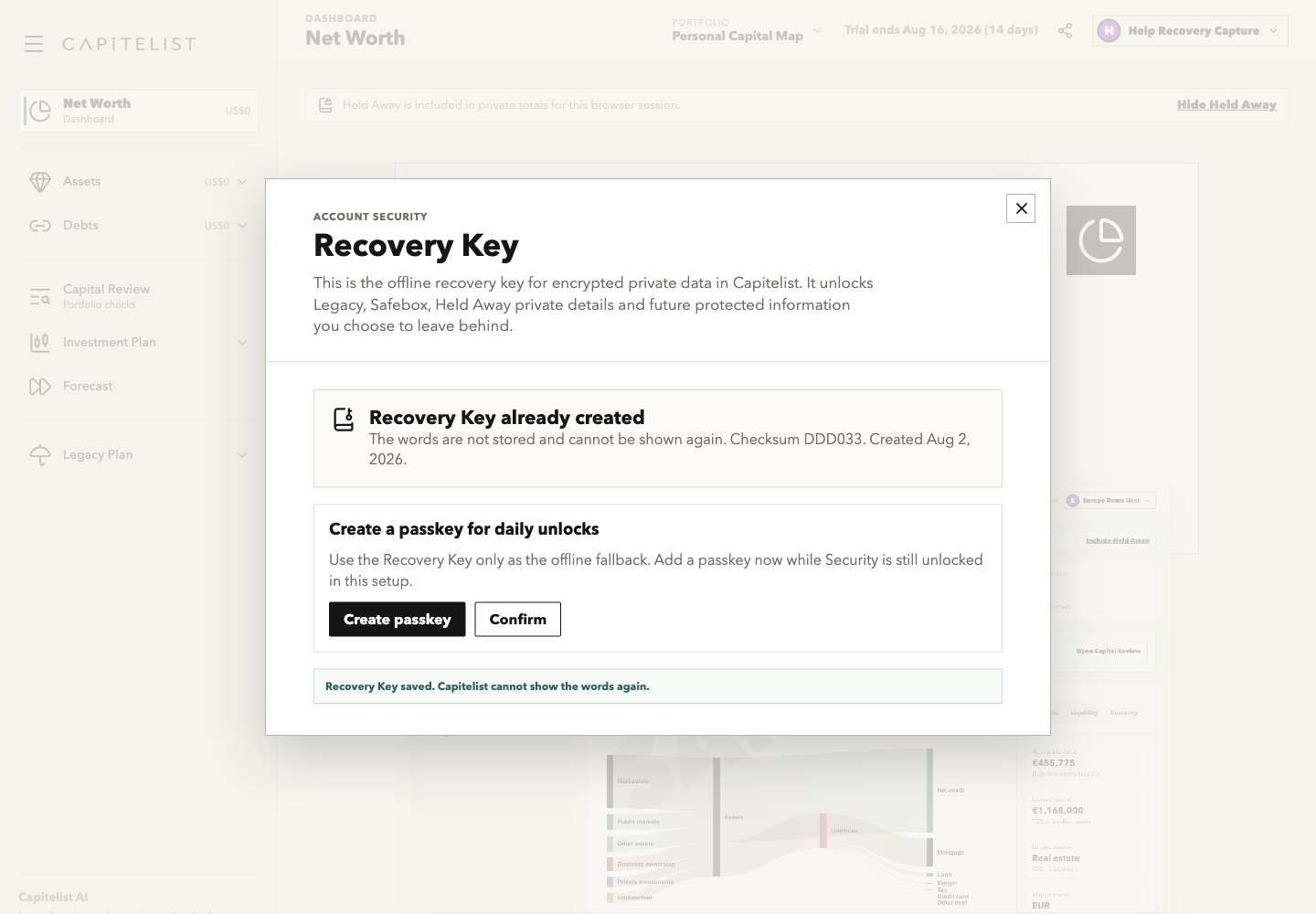
Task: Click the Public markets chart label
Action: click(x=638, y=822)
